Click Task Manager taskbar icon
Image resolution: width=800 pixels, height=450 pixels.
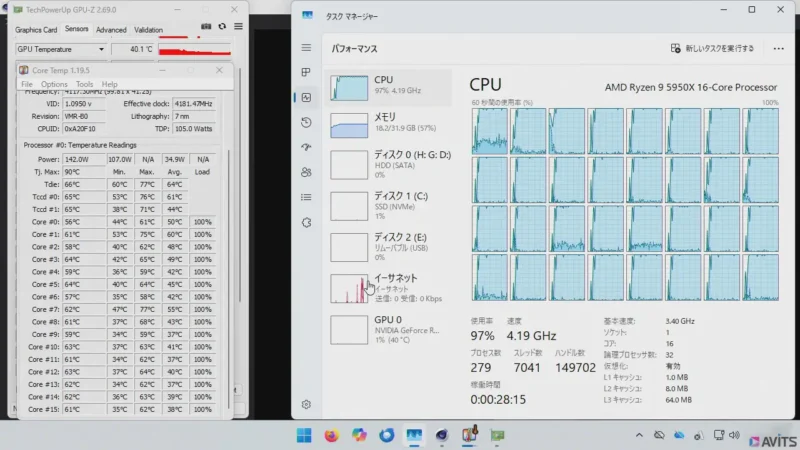[414, 435]
